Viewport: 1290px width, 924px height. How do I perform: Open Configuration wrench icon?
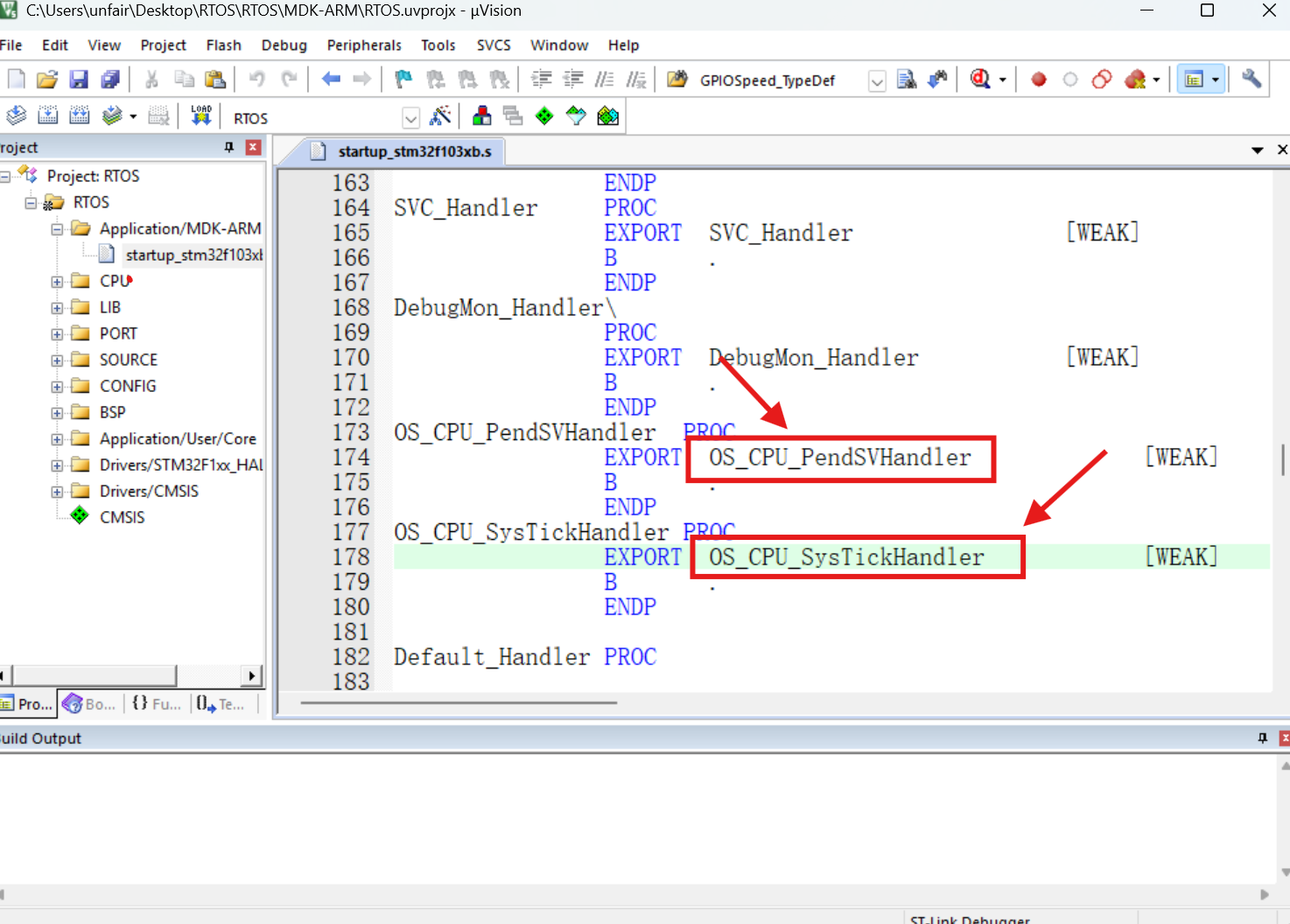(x=1251, y=80)
